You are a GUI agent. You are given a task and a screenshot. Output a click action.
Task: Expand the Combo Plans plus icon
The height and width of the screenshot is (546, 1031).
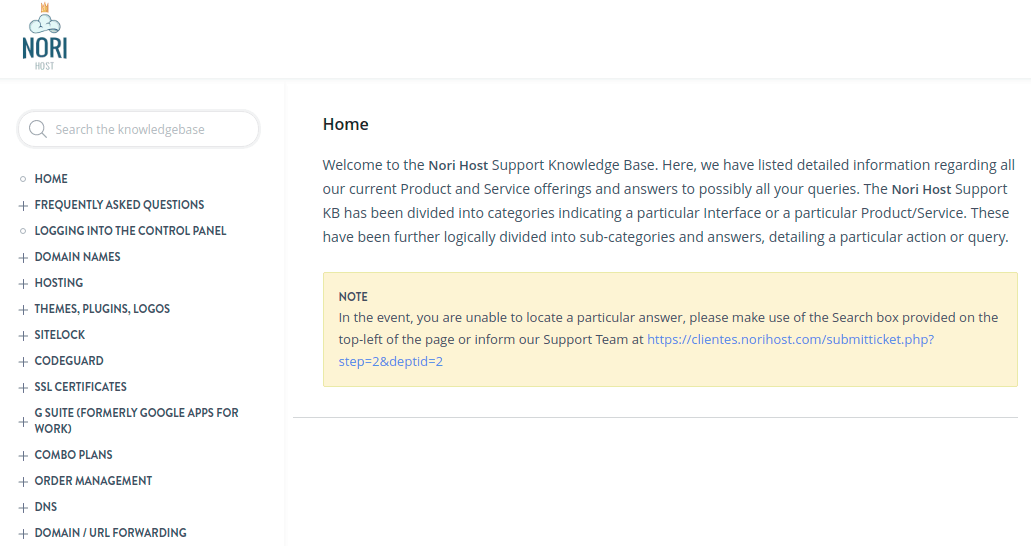point(23,456)
